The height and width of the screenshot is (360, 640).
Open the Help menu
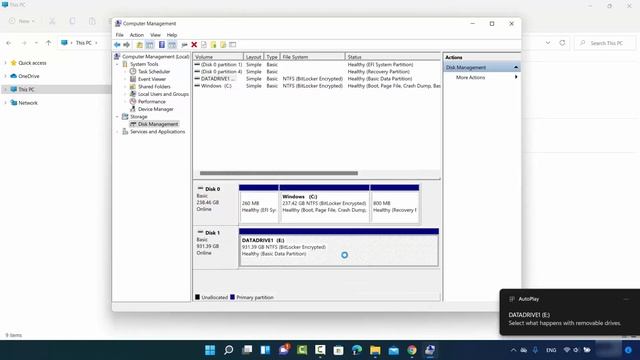coord(172,35)
